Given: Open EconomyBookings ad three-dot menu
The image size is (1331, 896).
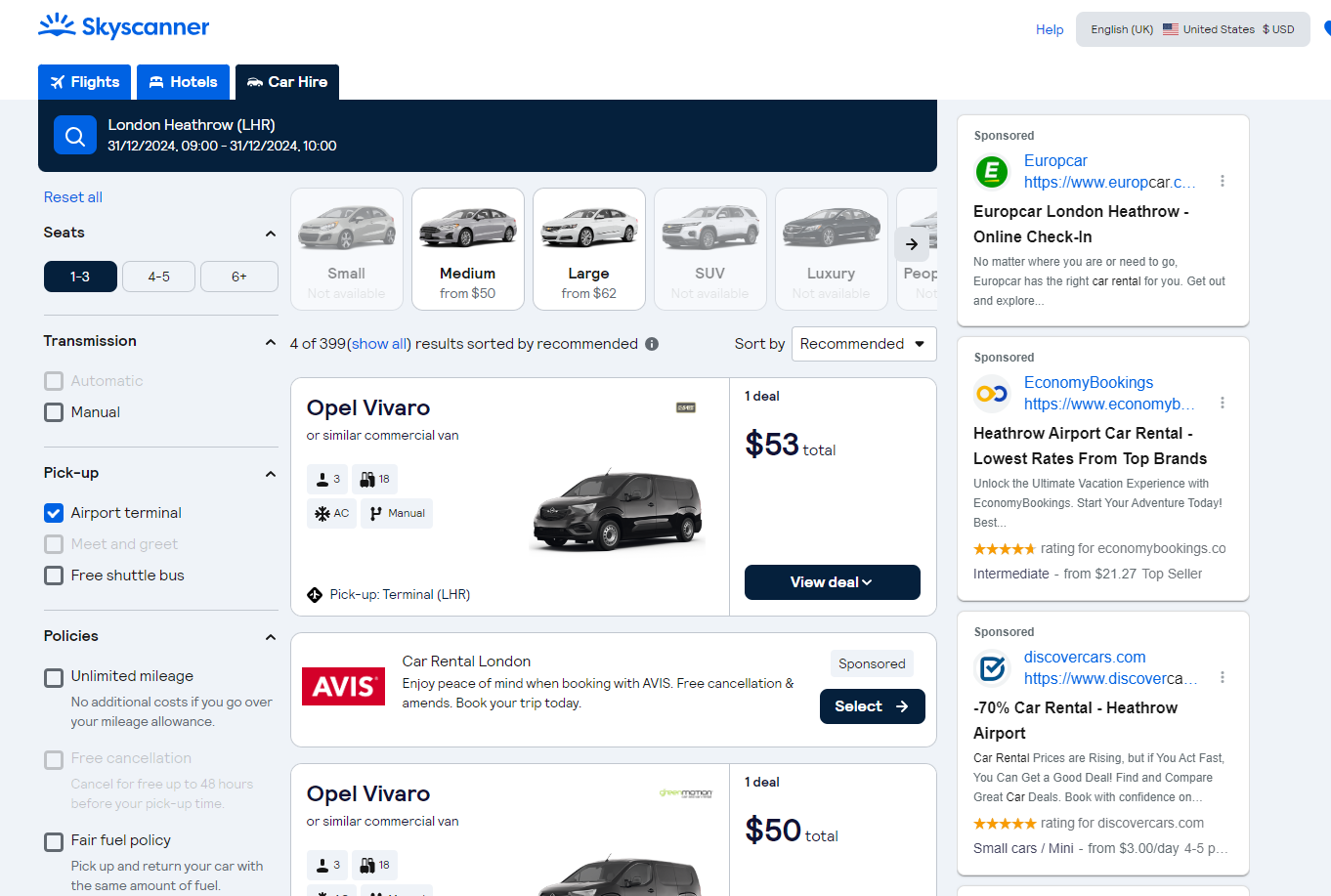Looking at the screenshot, I should [1223, 403].
